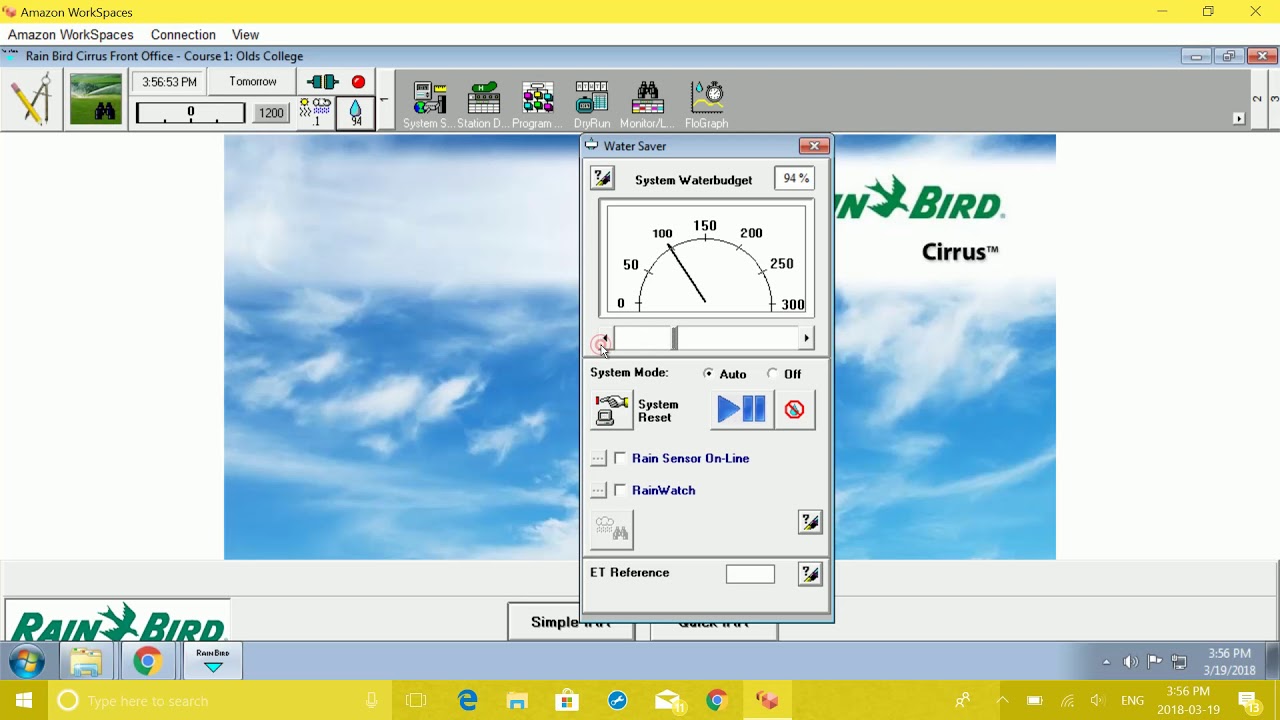Click the blue play/pause irrigation button
Image resolution: width=1280 pixels, height=720 pixels.
point(741,409)
